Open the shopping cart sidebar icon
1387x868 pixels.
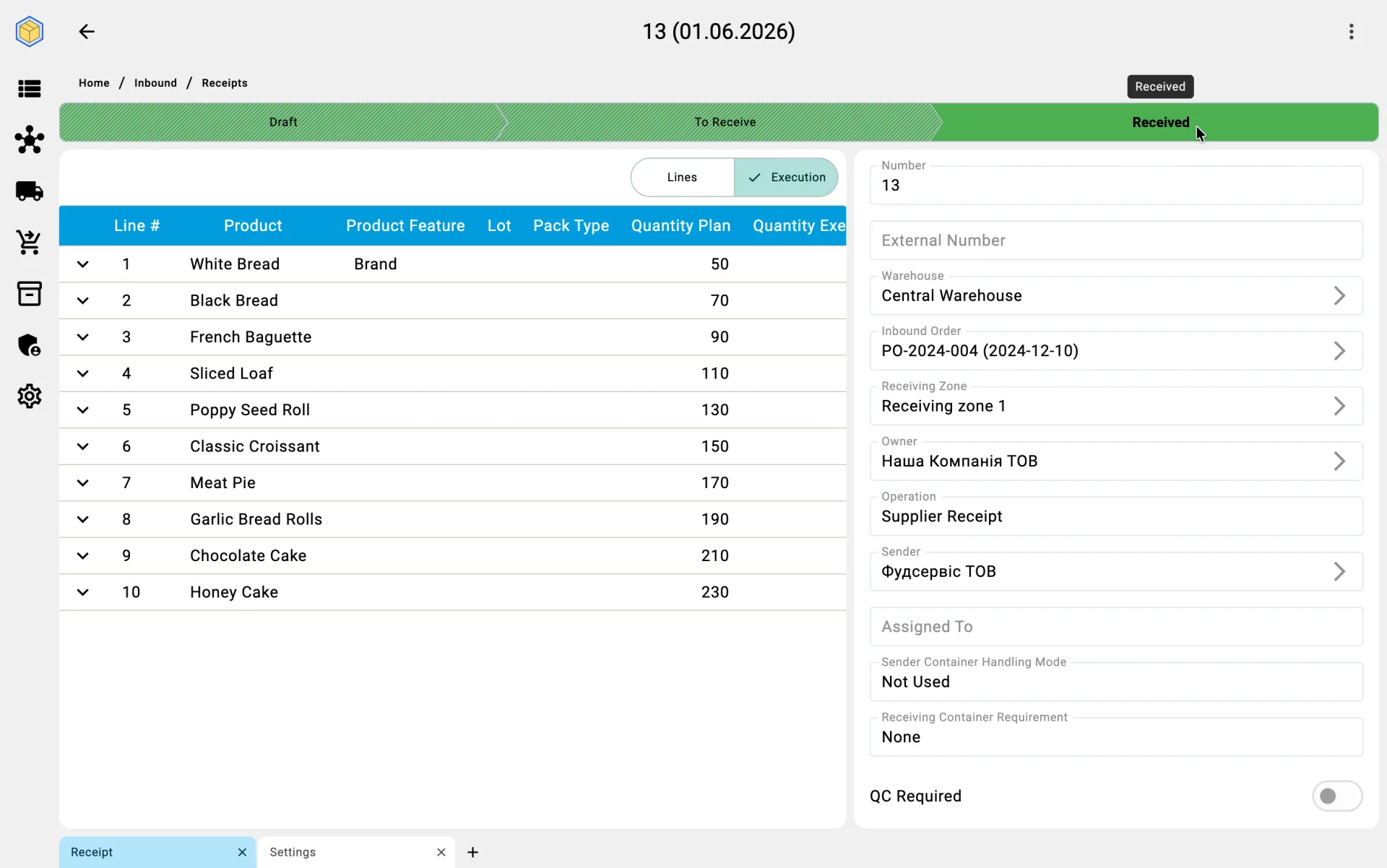click(x=30, y=243)
